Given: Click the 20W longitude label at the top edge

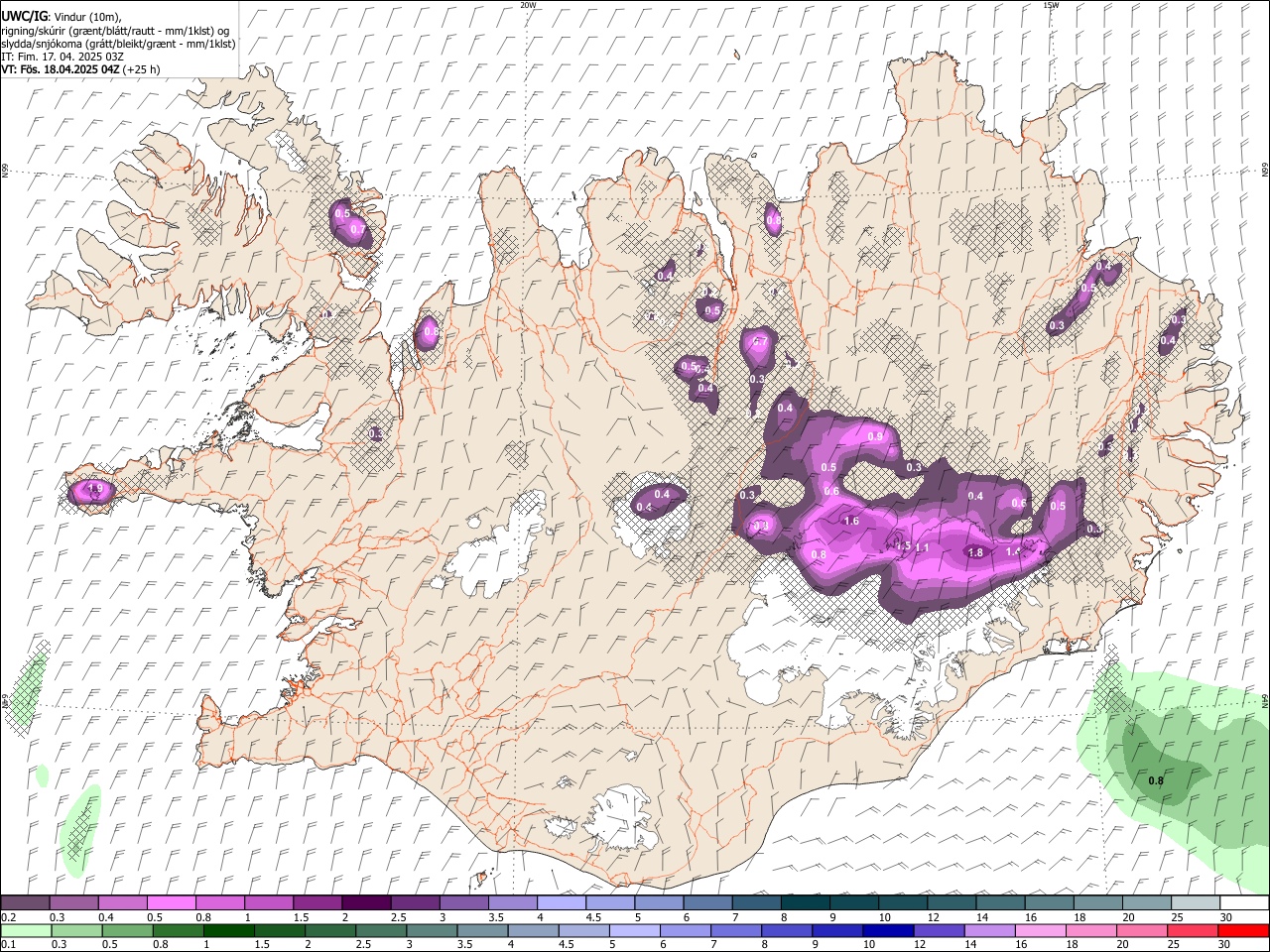Looking at the screenshot, I should point(528,5).
